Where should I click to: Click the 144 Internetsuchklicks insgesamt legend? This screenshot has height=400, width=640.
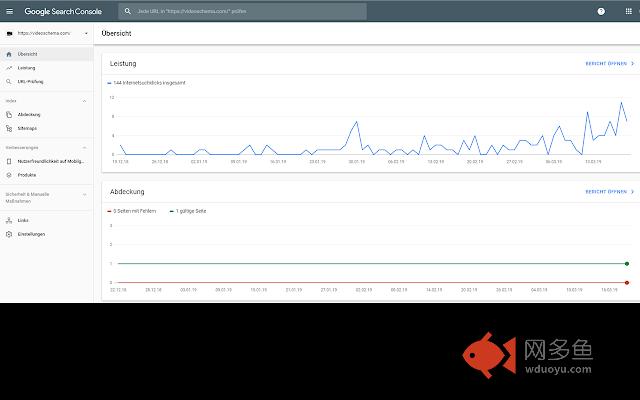(x=146, y=83)
